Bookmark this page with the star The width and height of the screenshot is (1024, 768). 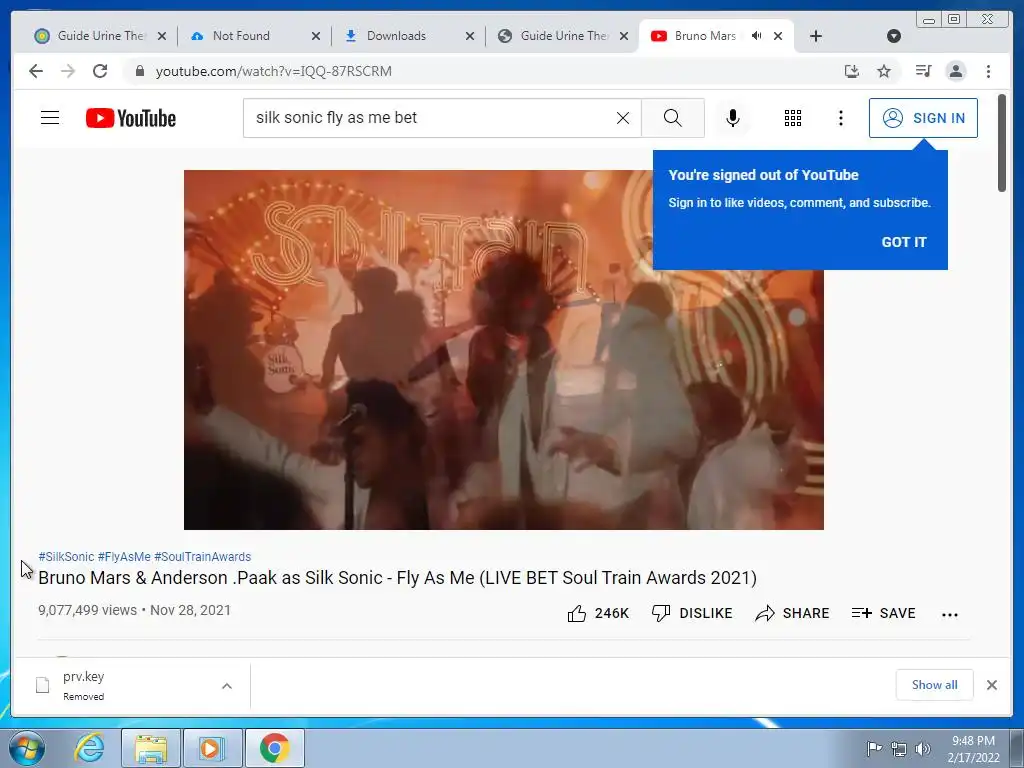pos(884,71)
